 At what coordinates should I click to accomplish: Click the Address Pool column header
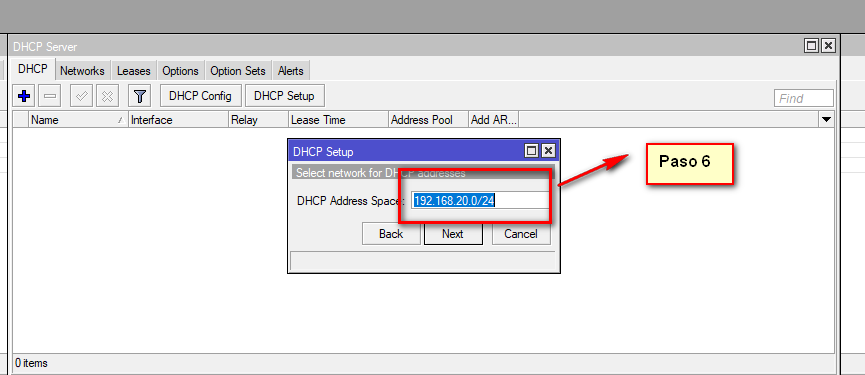pyautogui.click(x=428, y=120)
